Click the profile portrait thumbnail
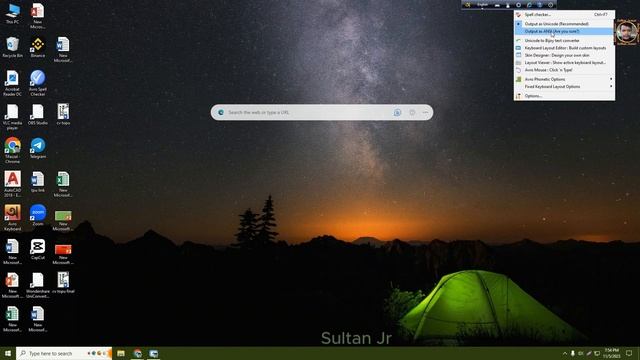The width and height of the screenshot is (640, 360). 627,31
